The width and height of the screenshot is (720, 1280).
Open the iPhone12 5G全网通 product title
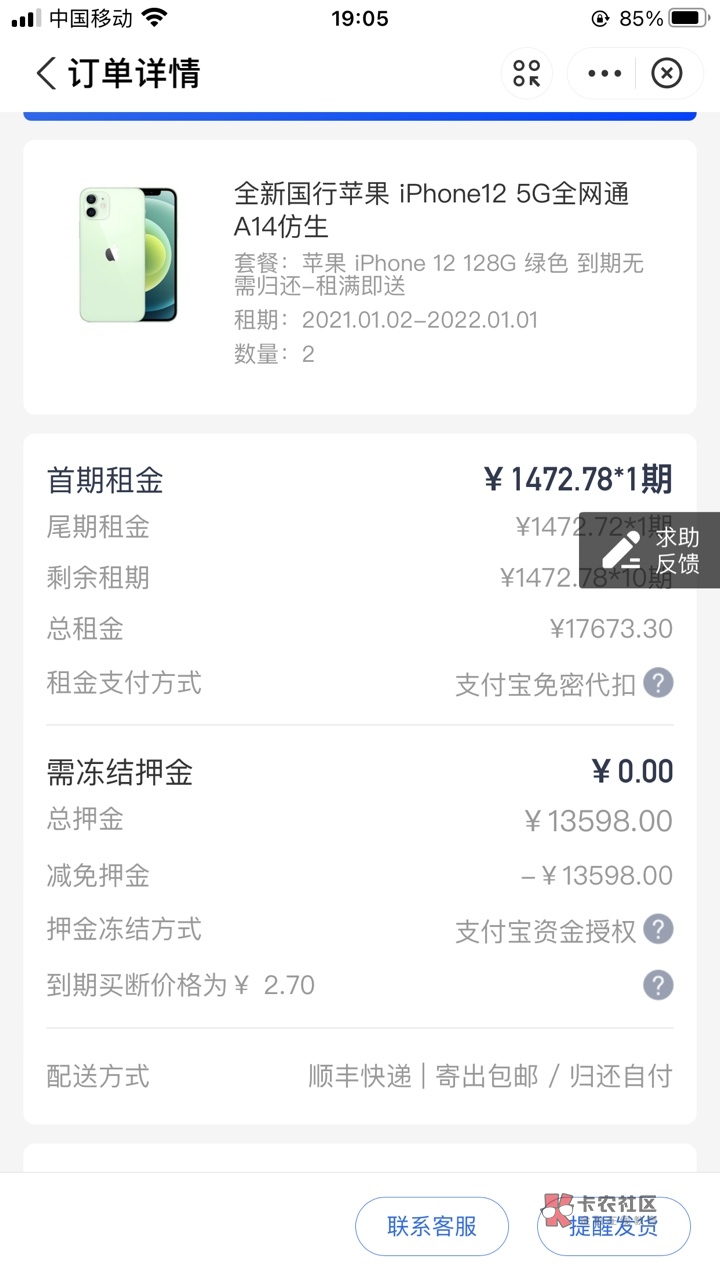[431, 209]
